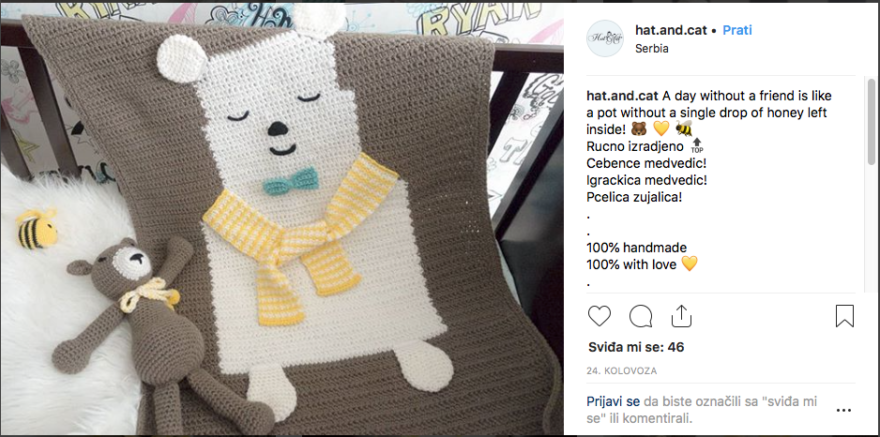
Task: Click the bear emoji in the caption
Action: pyautogui.click(x=639, y=129)
